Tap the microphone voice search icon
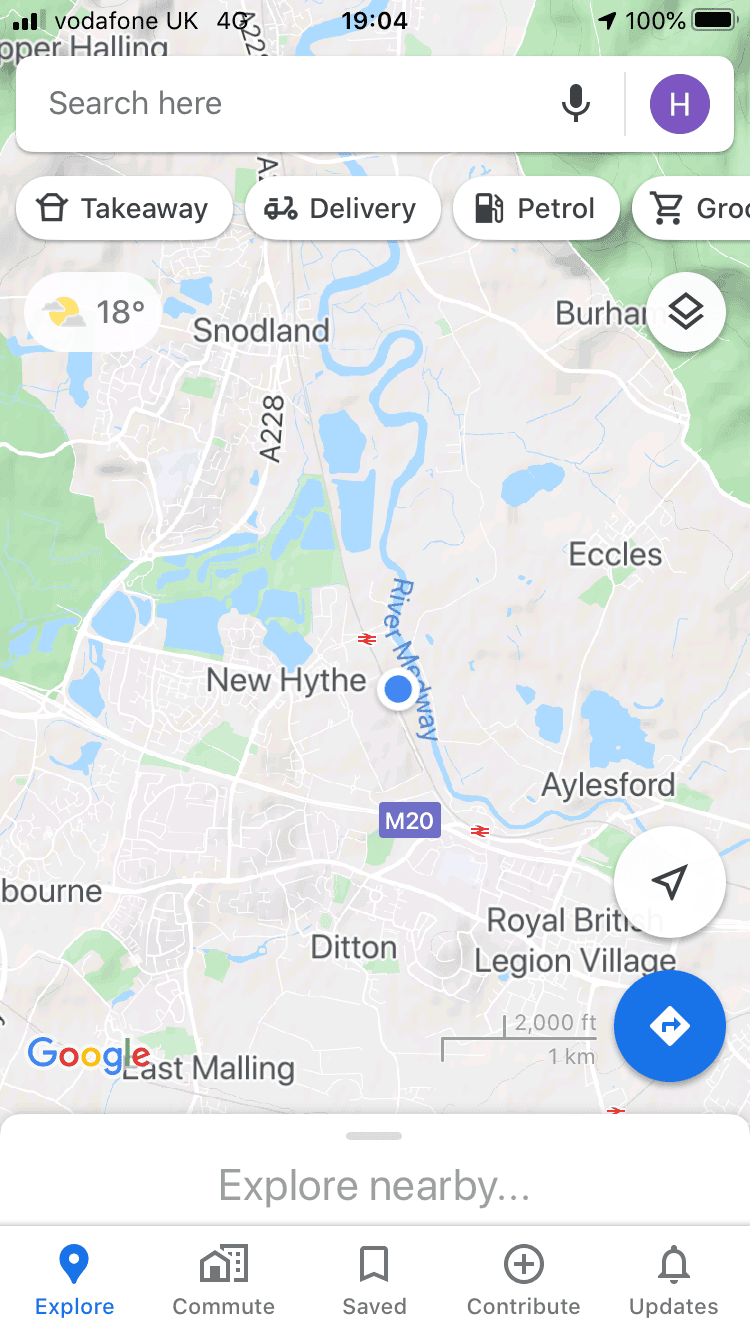Viewport: 750px width, 1334px height. click(x=575, y=104)
